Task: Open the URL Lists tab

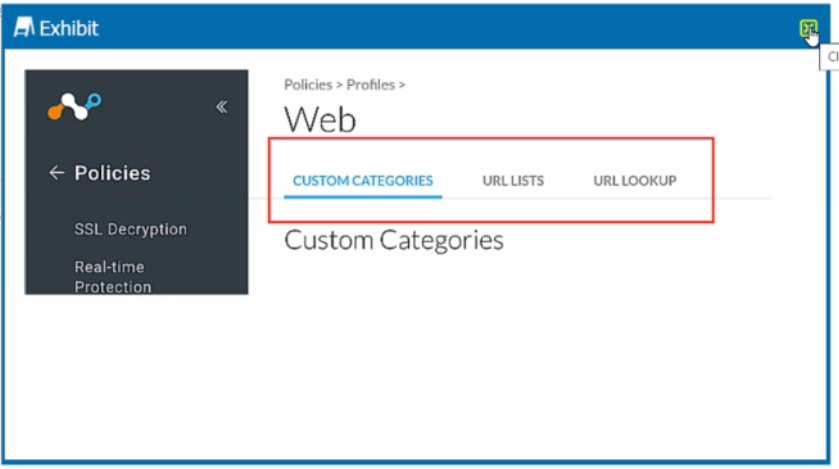Action: click(513, 181)
